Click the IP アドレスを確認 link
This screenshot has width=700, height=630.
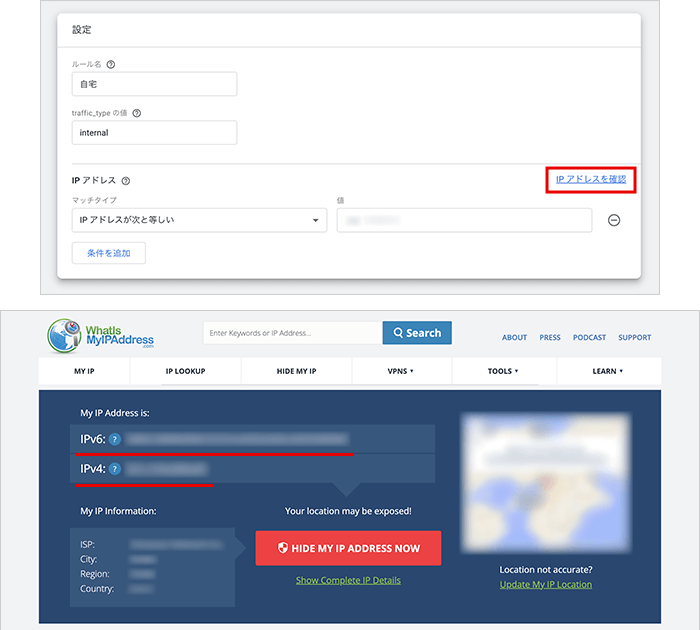coord(591,179)
